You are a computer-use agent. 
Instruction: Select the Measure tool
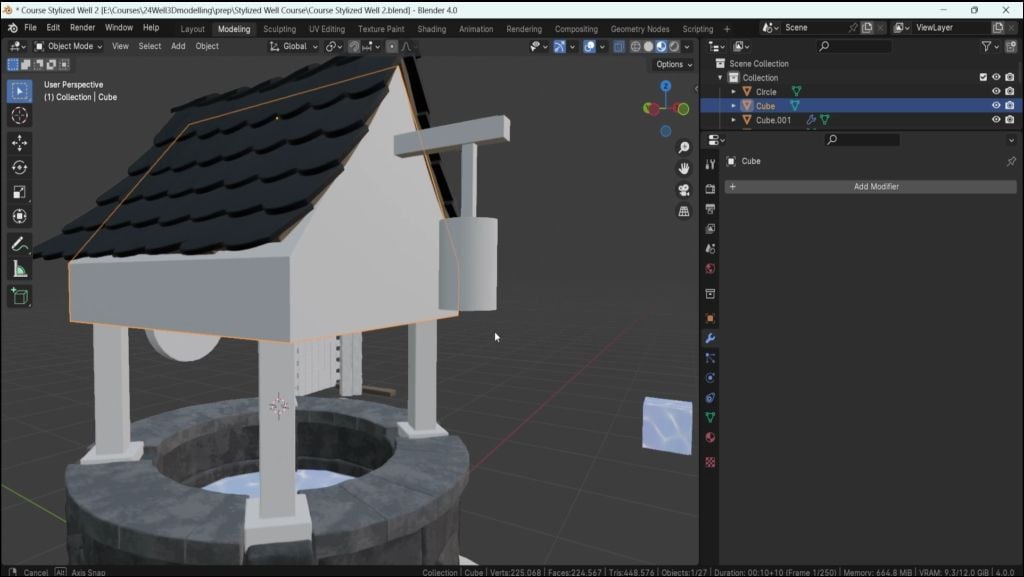point(19,269)
